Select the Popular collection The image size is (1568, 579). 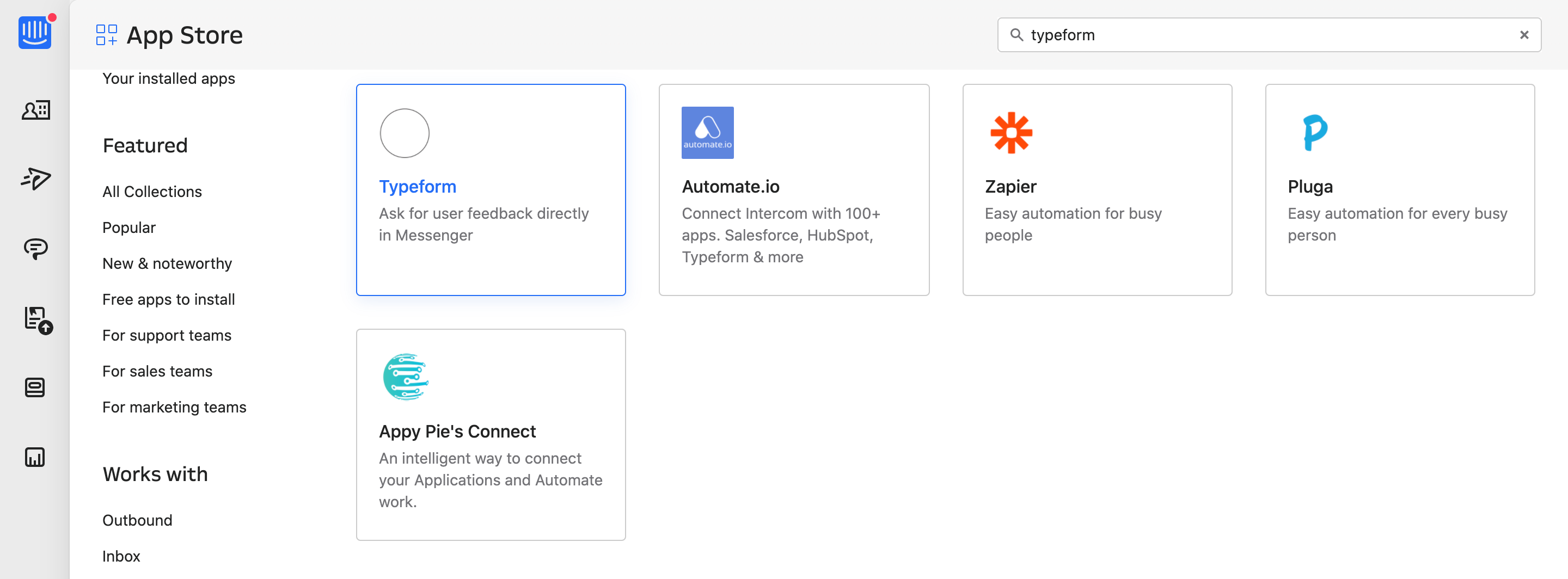point(129,227)
